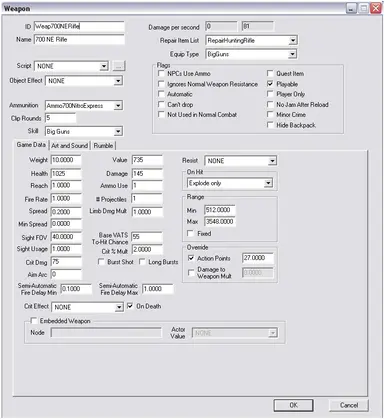385x420 pixels.
Task: Click the ellipsis button next to Script
Action: tap(119, 66)
